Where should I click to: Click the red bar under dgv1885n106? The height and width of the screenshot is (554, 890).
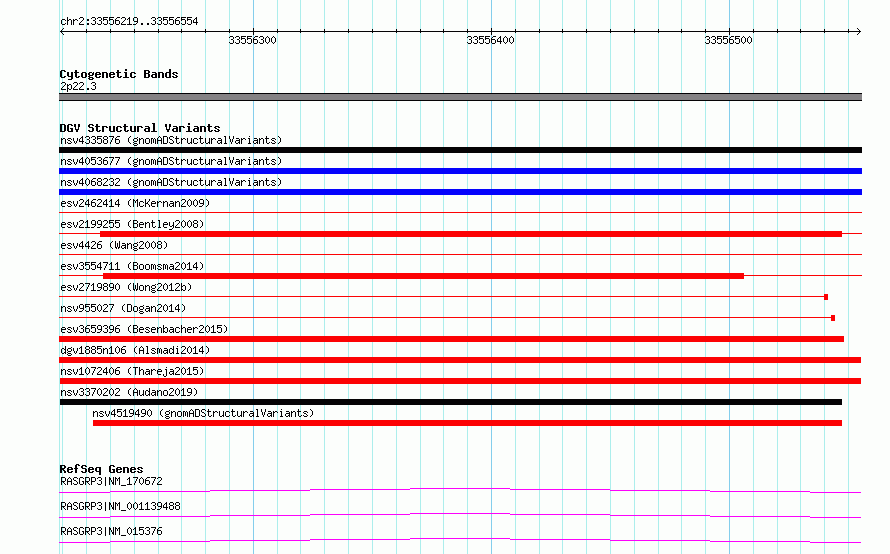coord(460,360)
